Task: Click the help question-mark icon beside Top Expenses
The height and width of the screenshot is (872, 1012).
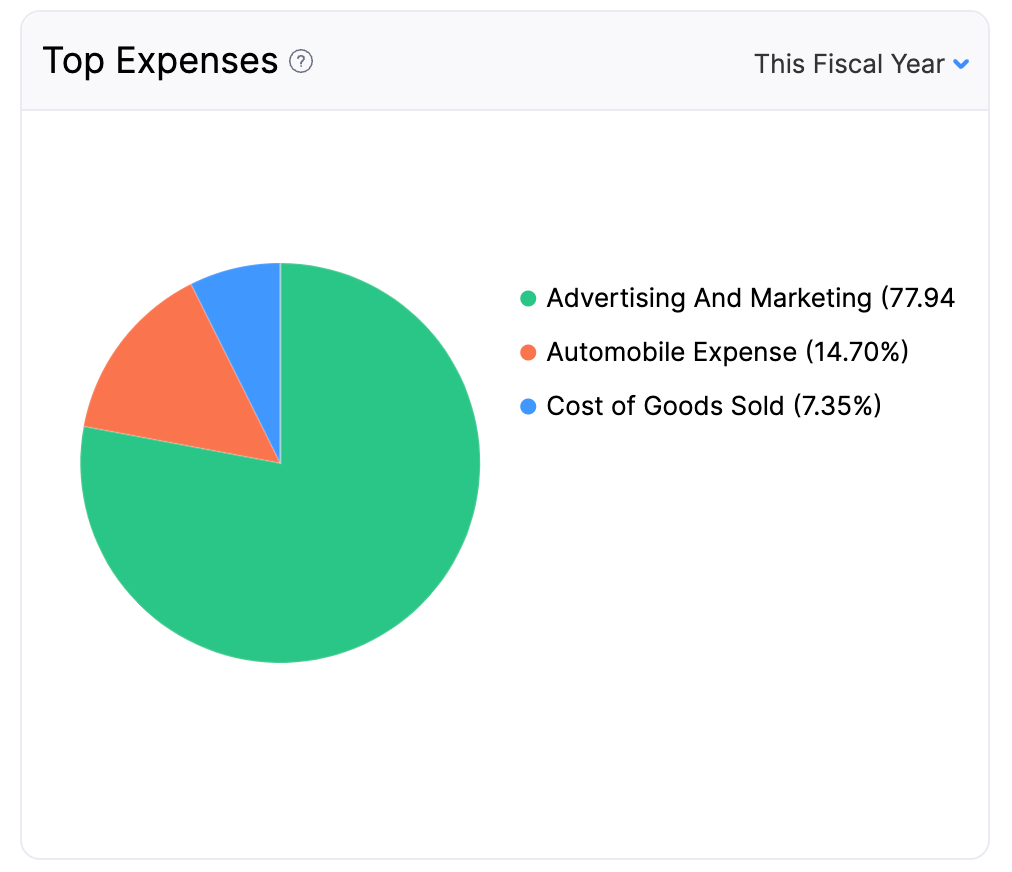Action: pyautogui.click(x=301, y=62)
